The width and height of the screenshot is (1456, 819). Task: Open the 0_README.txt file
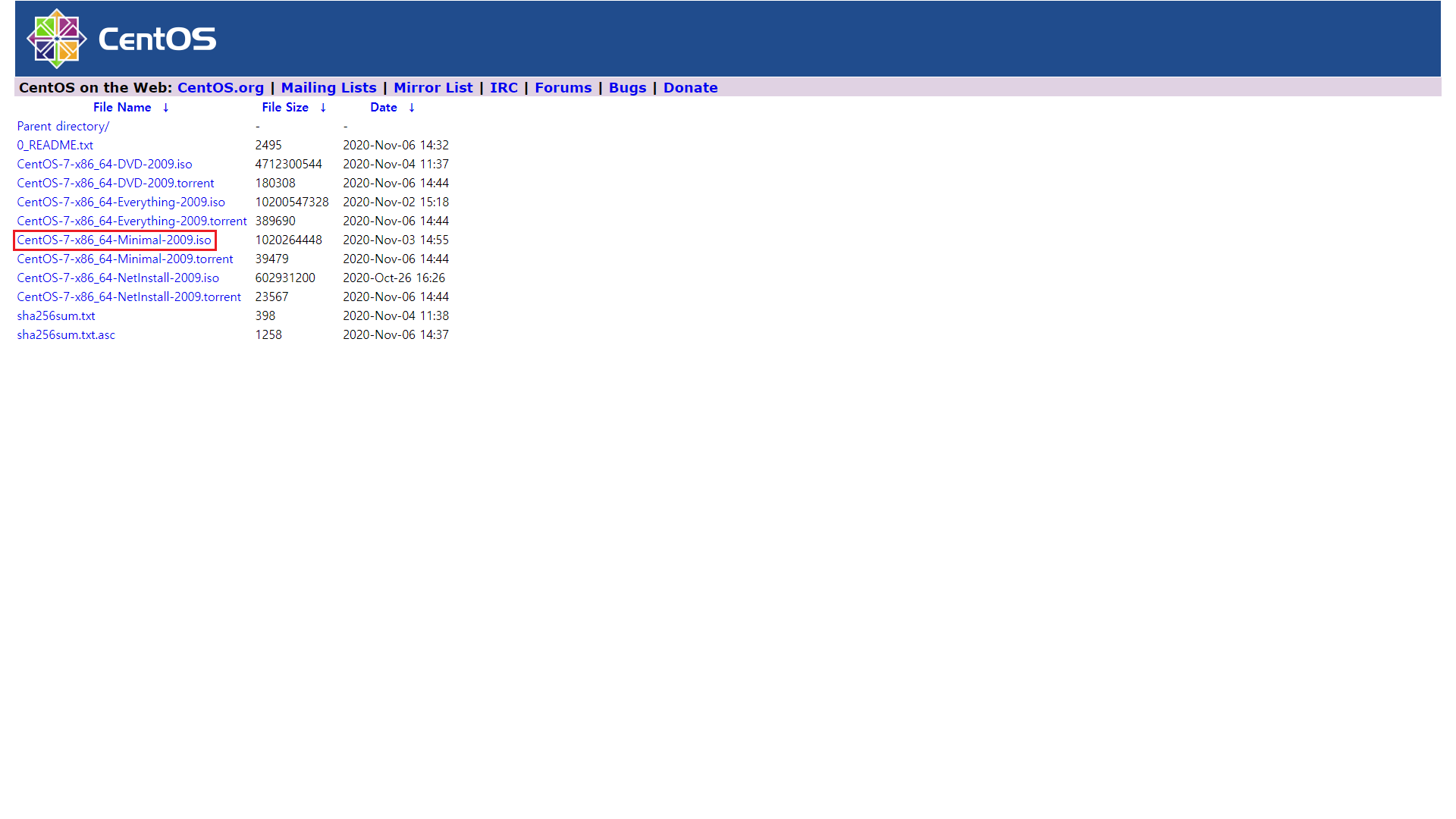click(x=55, y=146)
